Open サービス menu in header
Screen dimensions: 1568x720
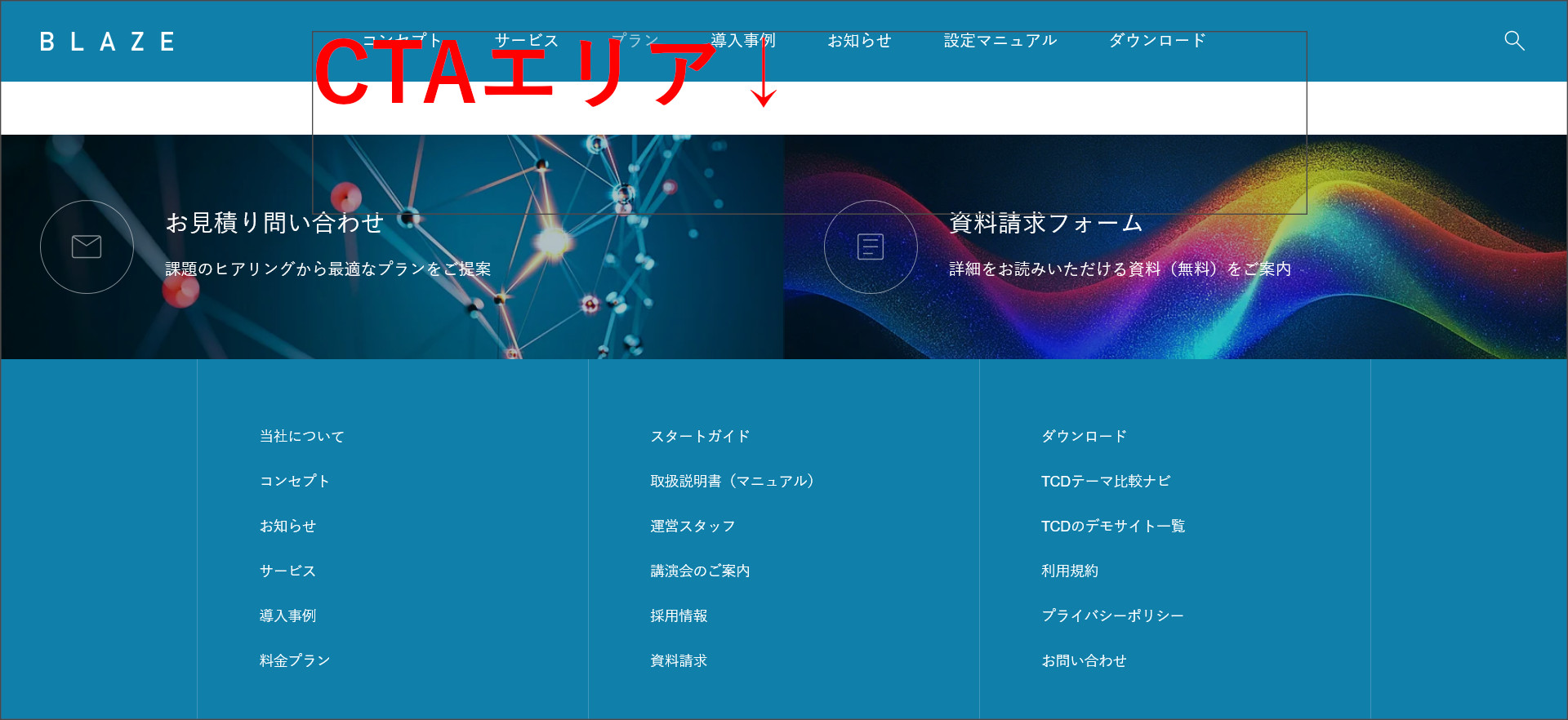[x=527, y=41]
